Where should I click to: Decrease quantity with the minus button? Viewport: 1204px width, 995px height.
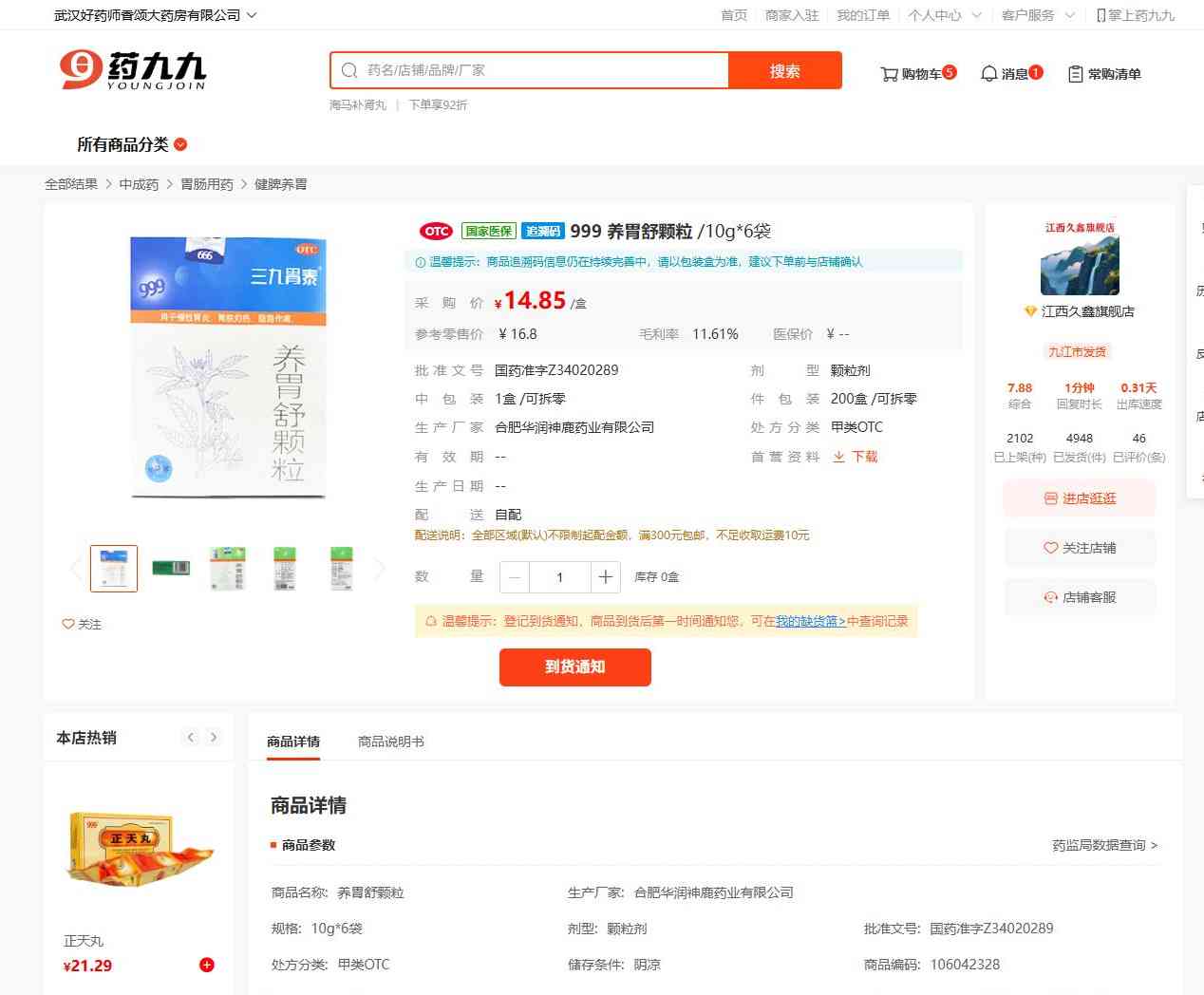pos(515,576)
